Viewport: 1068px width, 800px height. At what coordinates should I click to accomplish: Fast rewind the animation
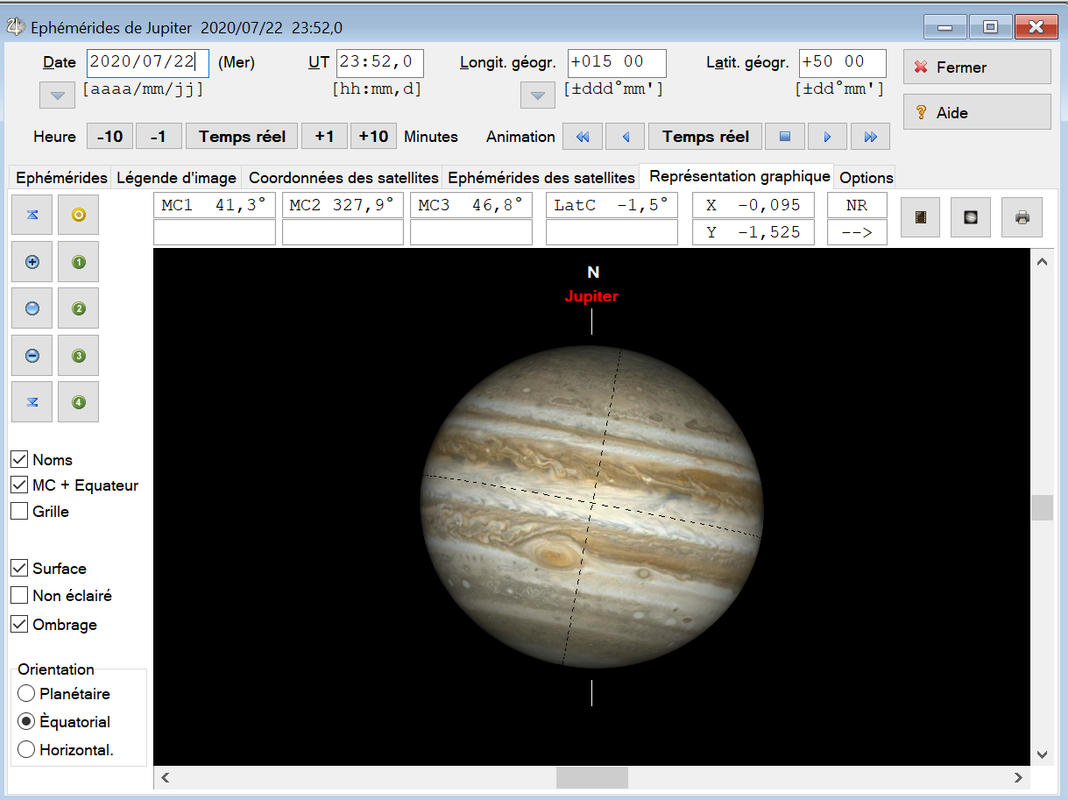coord(582,137)
